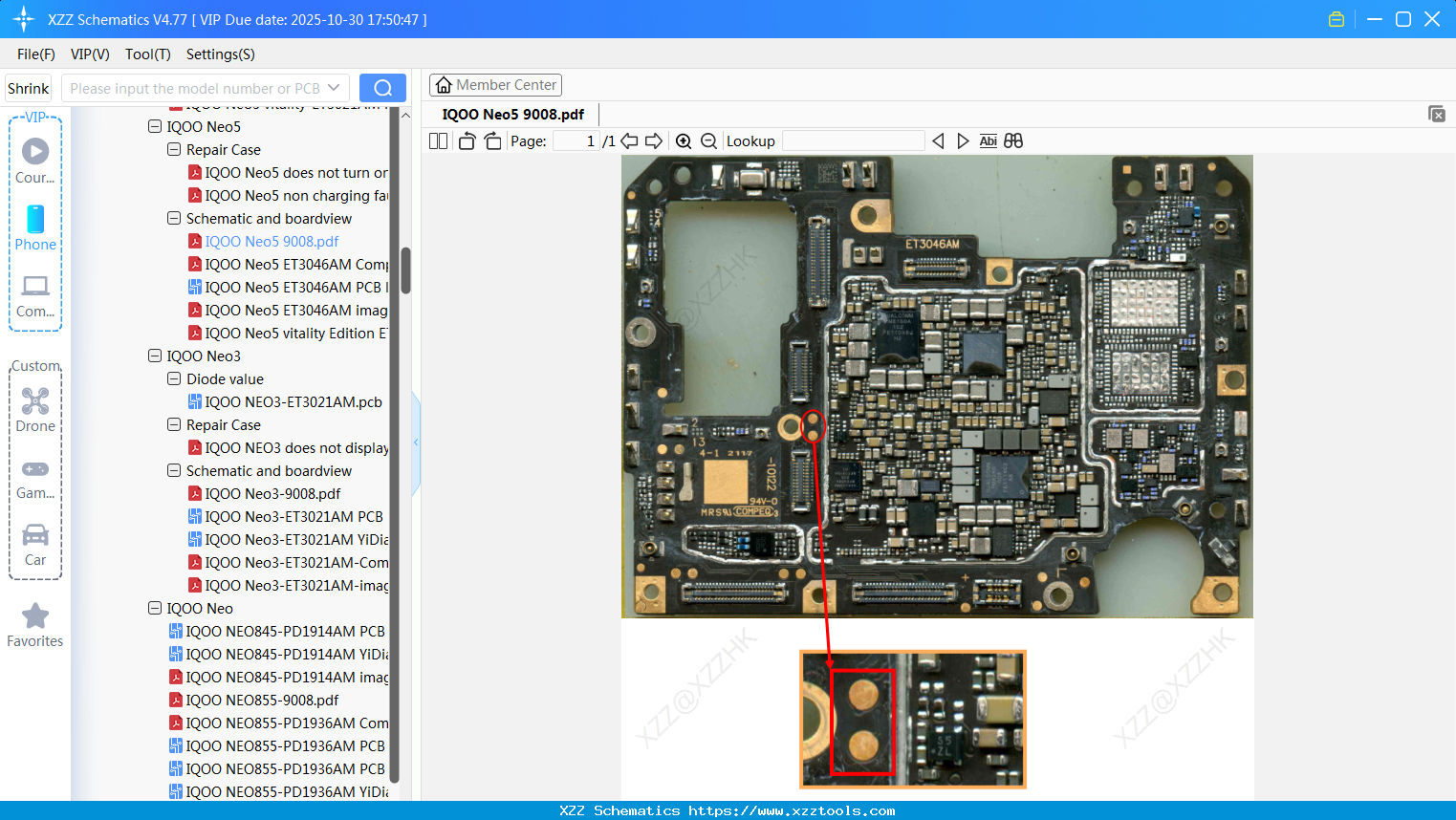
Task: Click the Lookup text field
Action: pos(854,141)
